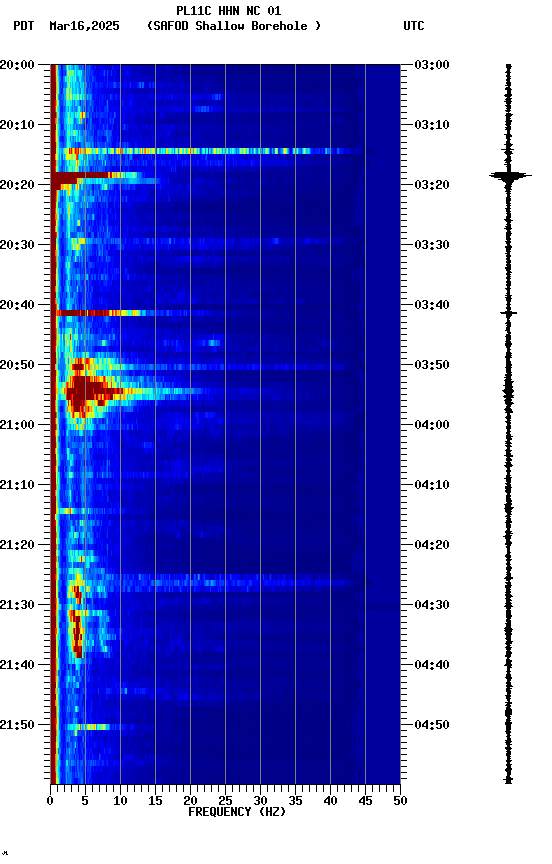Viewport: 552px width, 864px height.
Task: Click the 25 Hz frequency axis label
Action: click(225, 801)
